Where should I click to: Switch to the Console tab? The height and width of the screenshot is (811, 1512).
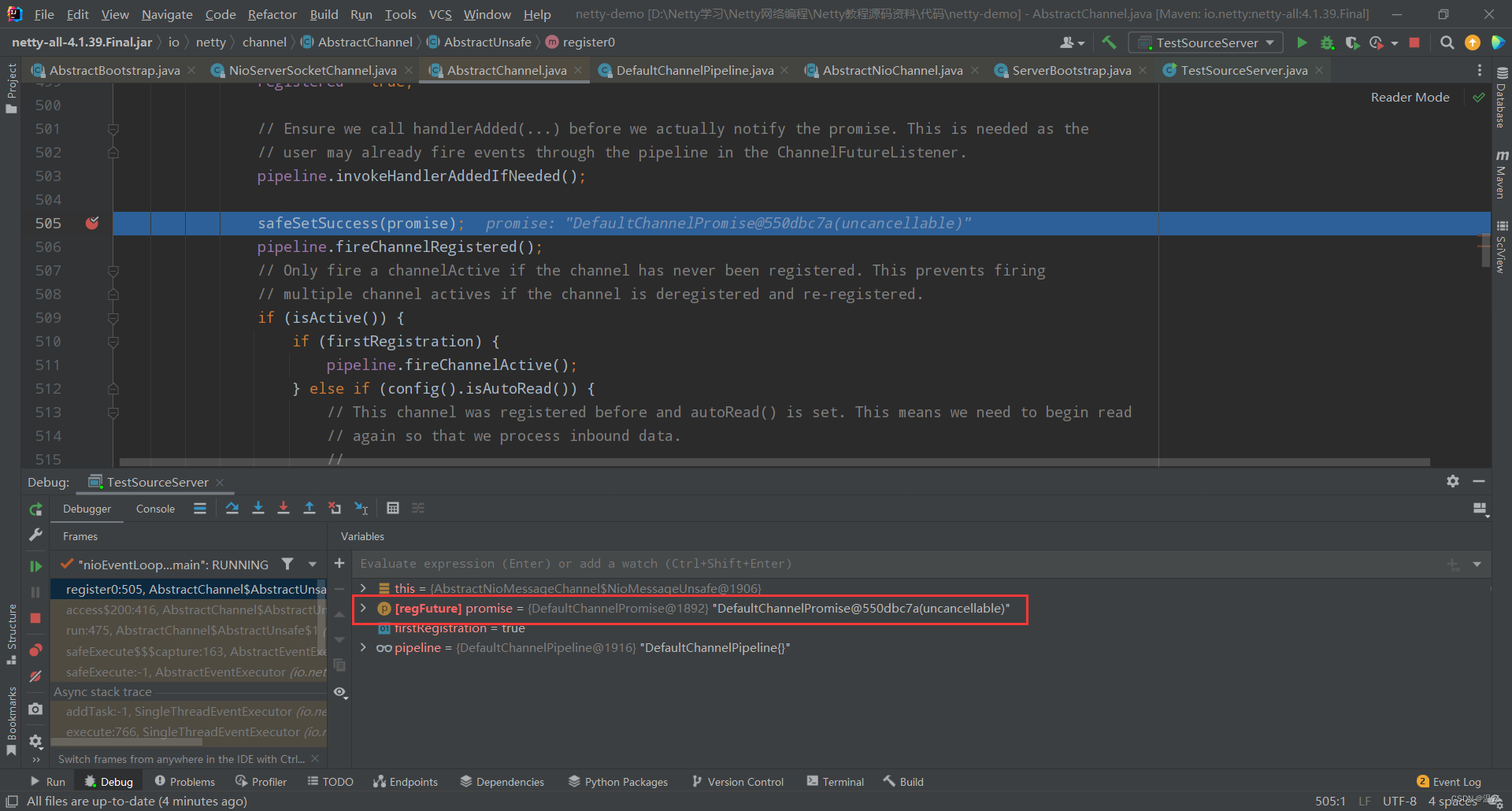[155, 509]
